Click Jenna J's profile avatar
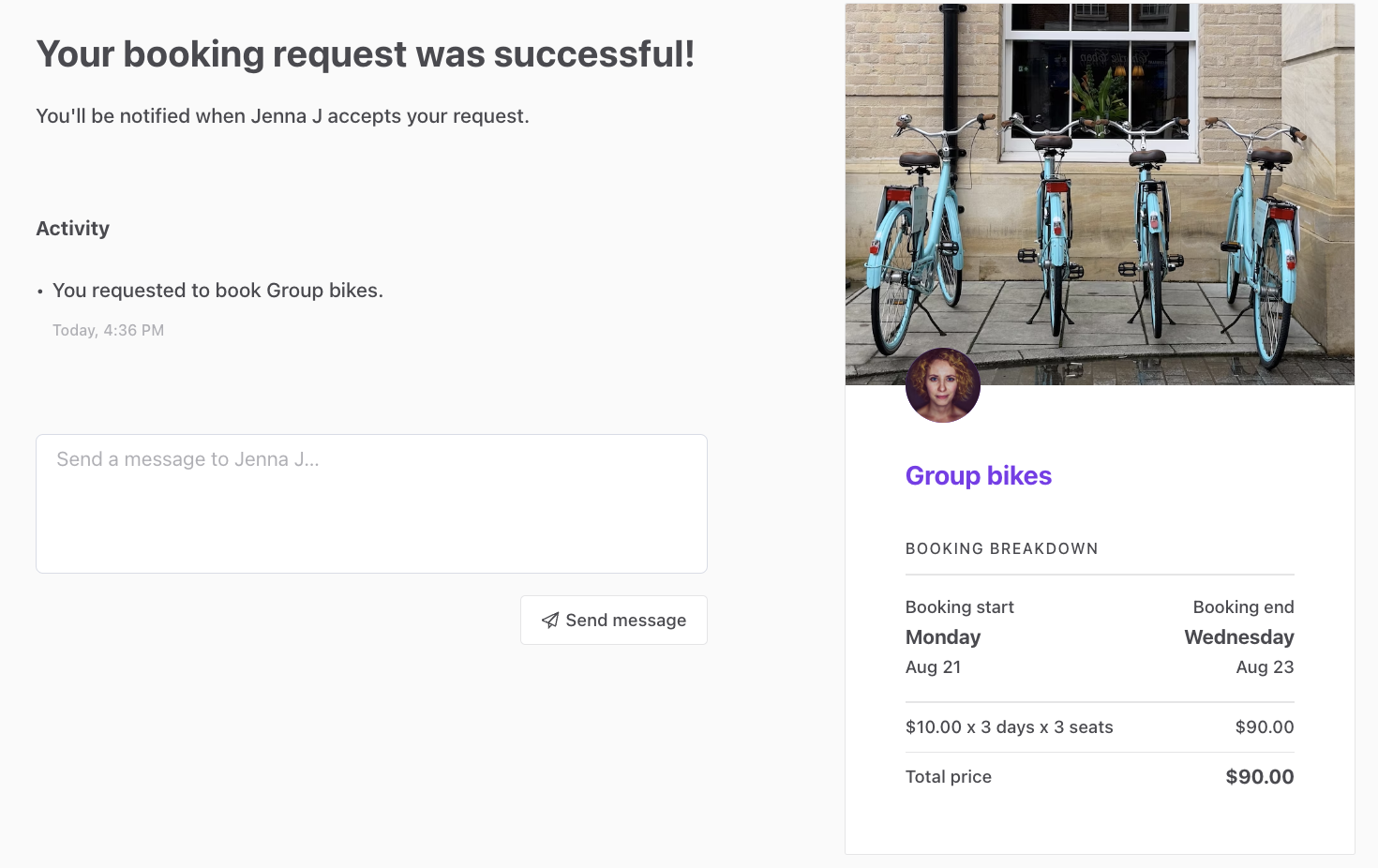The height and width of the screenshot is (868, 1378). point(942,385)
